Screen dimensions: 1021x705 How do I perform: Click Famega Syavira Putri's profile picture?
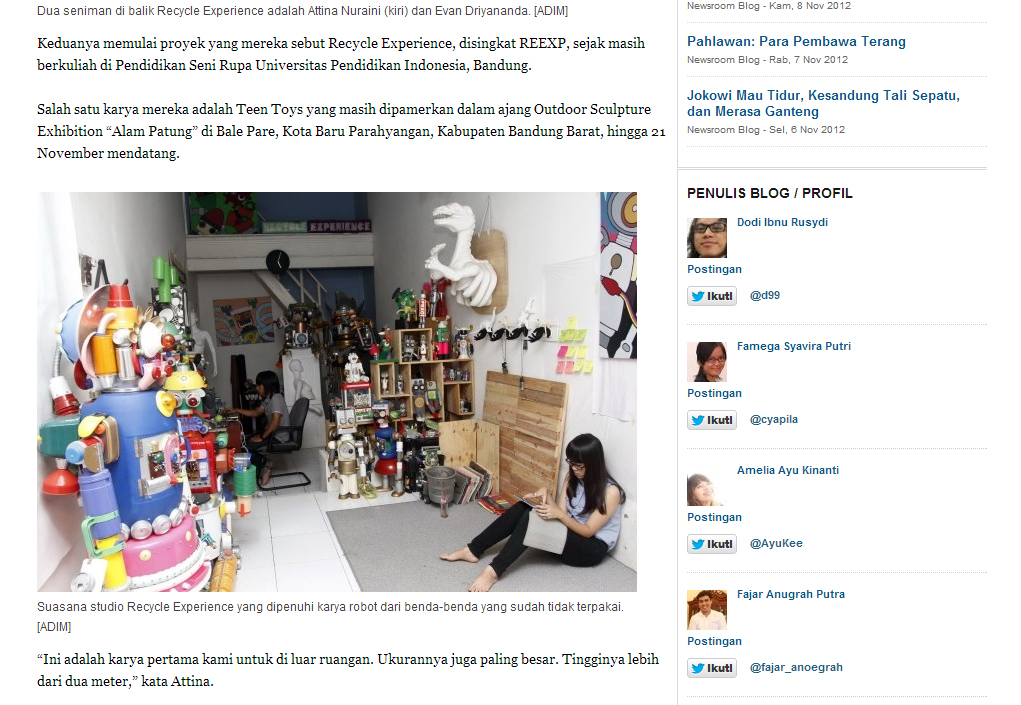[706, 362]
